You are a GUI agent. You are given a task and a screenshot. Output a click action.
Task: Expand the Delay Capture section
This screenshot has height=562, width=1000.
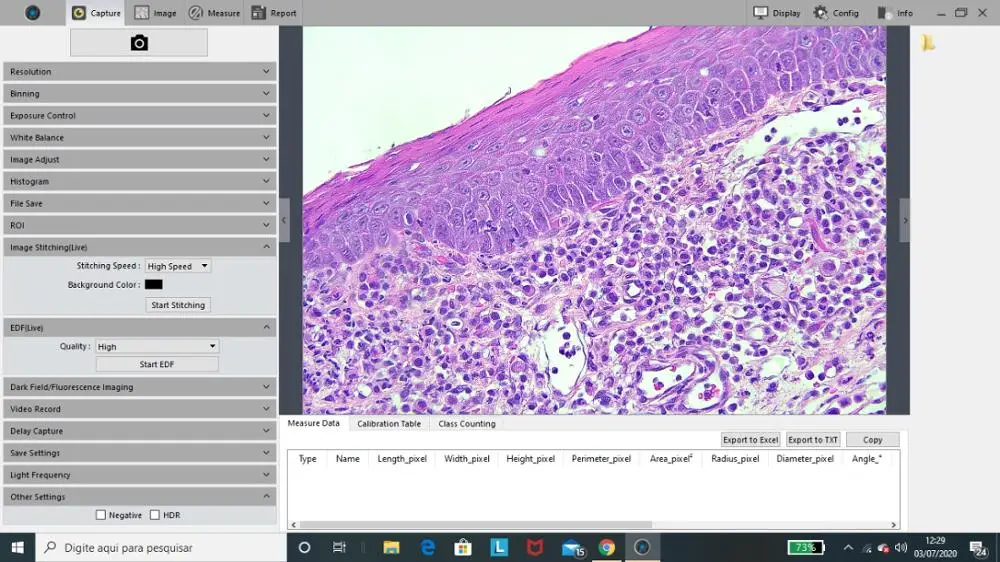pos(140,431)
